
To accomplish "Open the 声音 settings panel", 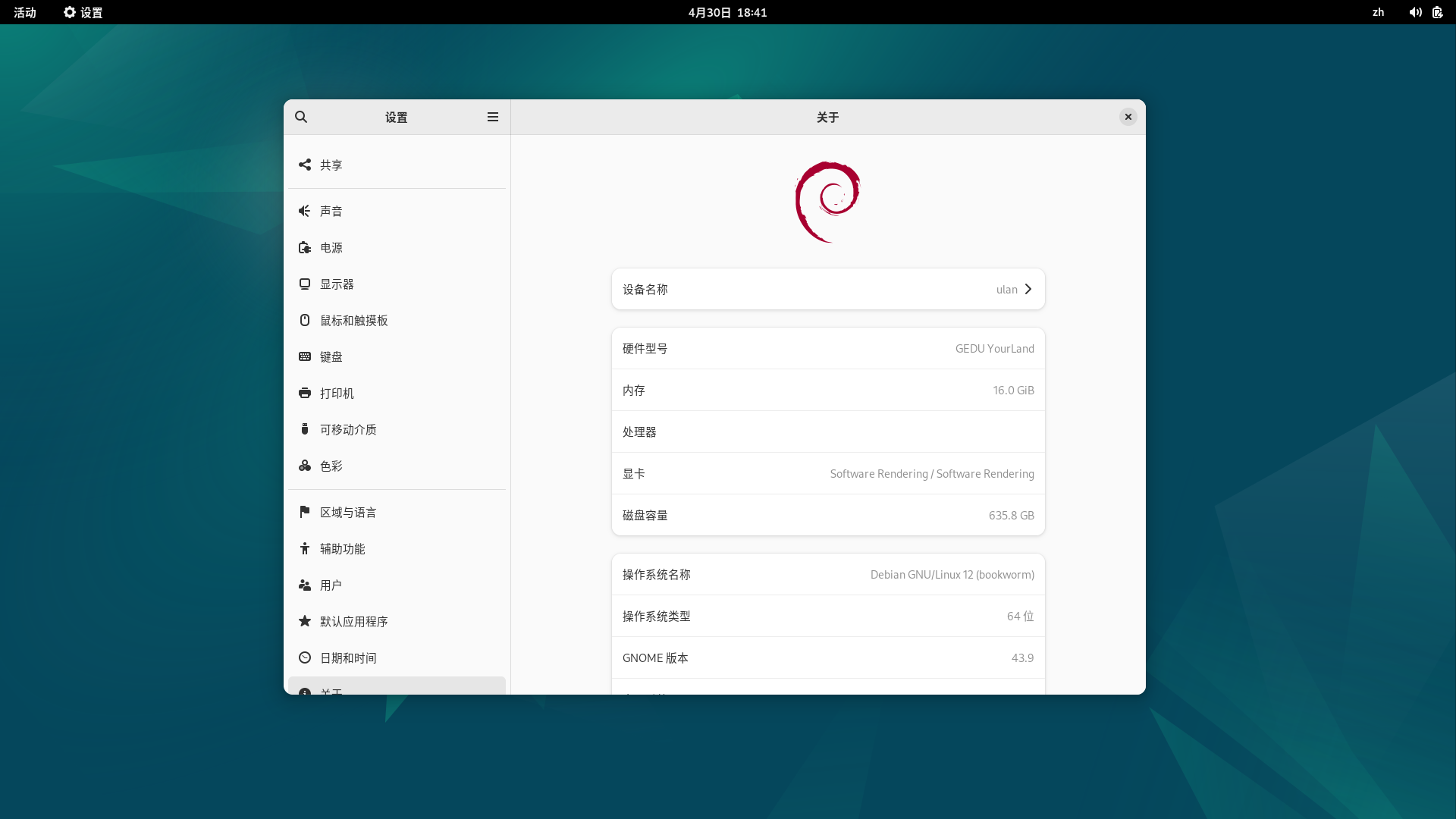I will pos(397,211).
